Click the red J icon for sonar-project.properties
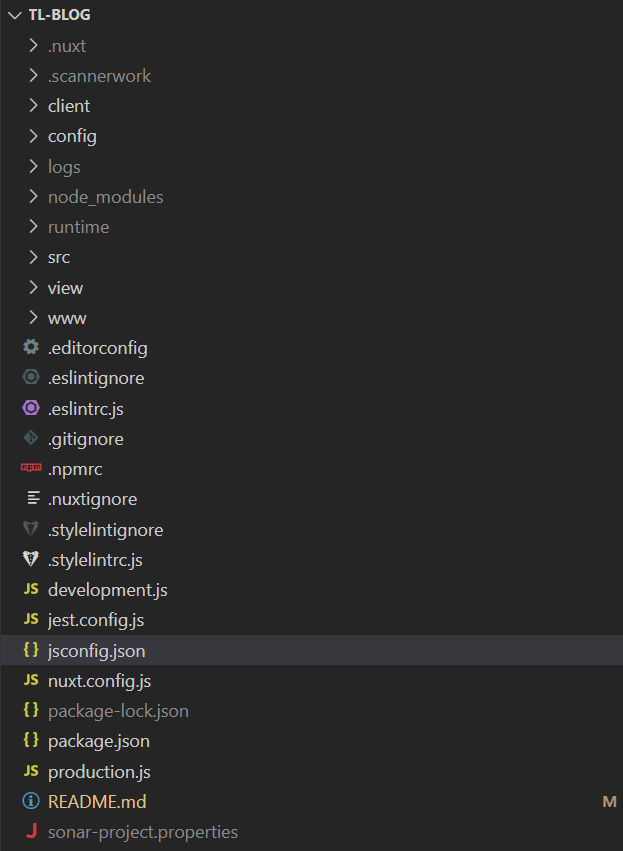Image resolution: width=623 pixels, height=851 pixels. tap(31, 831)
